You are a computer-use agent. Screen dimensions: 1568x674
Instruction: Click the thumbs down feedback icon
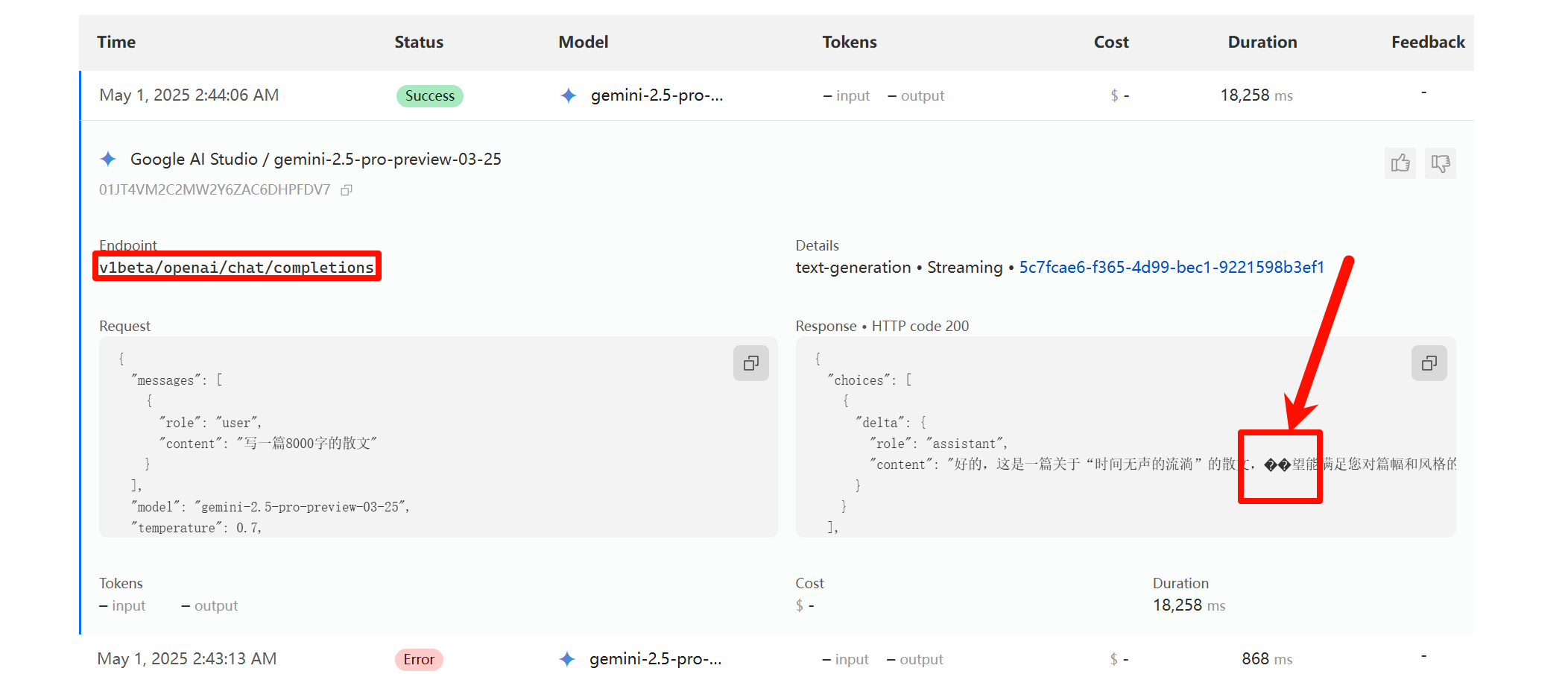point(1441,163)
